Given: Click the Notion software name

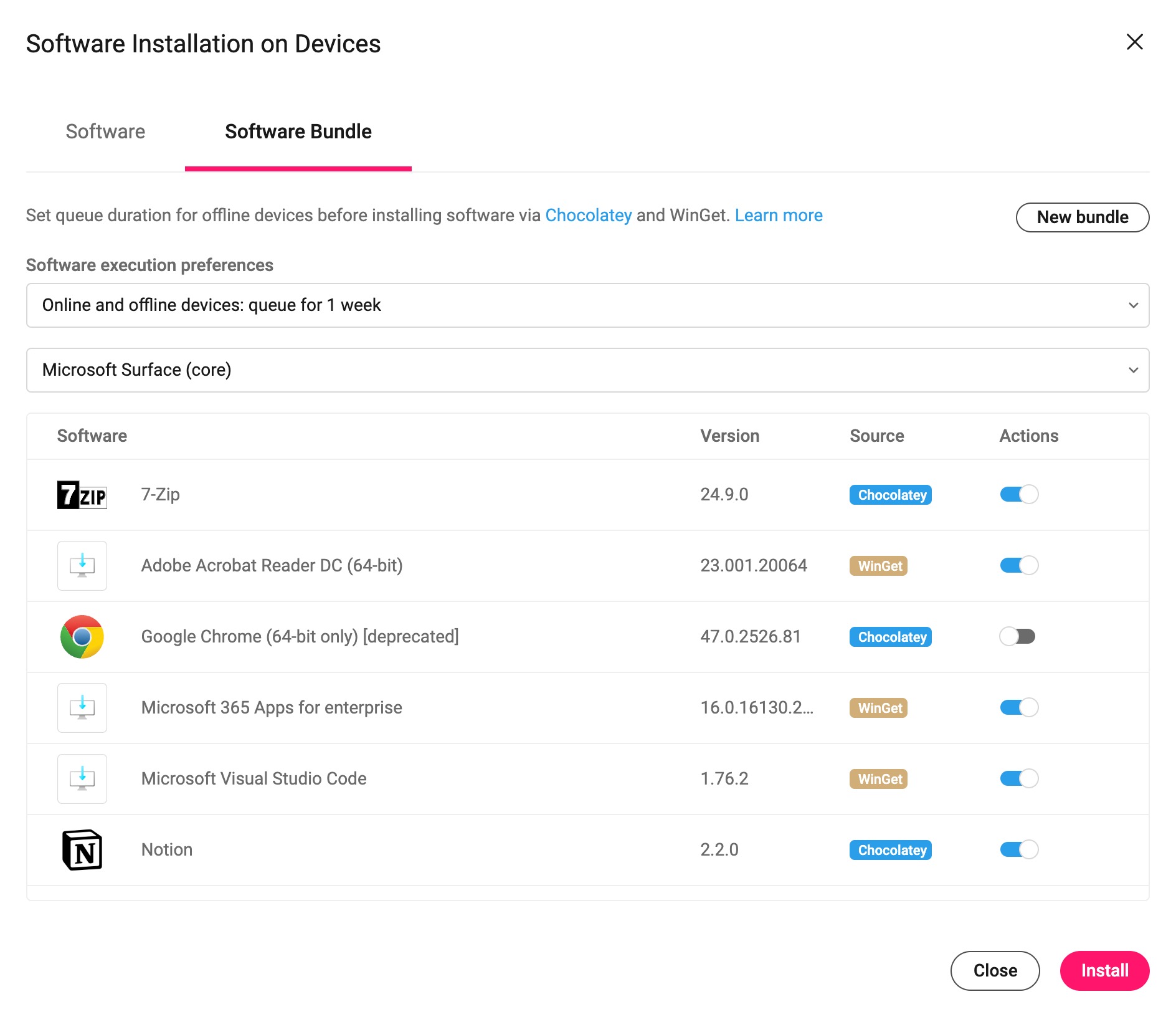Looking at the screenshot, I should point(167,850).
